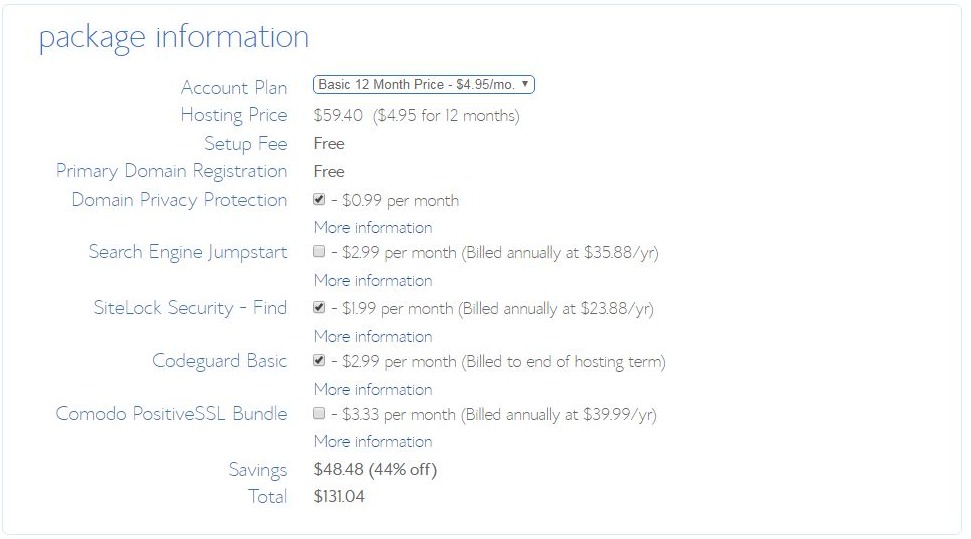
Task: Enable the Search Engine Jumpstart checkbox
Action: point(319,252)
